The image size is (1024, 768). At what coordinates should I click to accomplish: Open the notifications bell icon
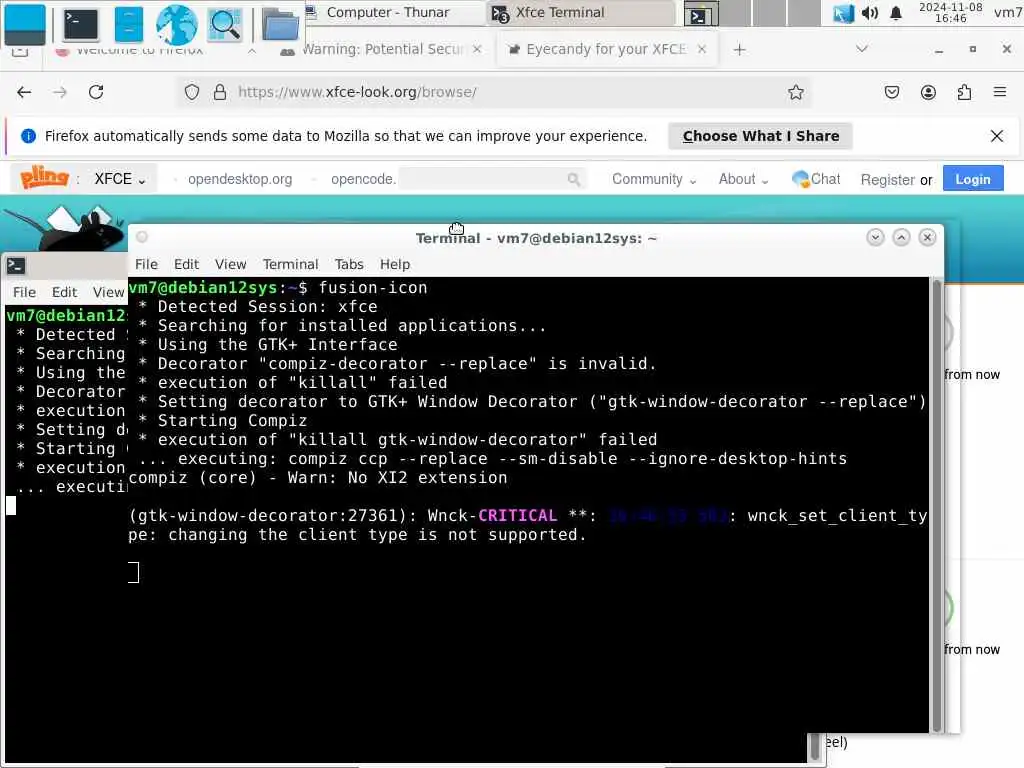pyautogui.click(x=896, y=13)
